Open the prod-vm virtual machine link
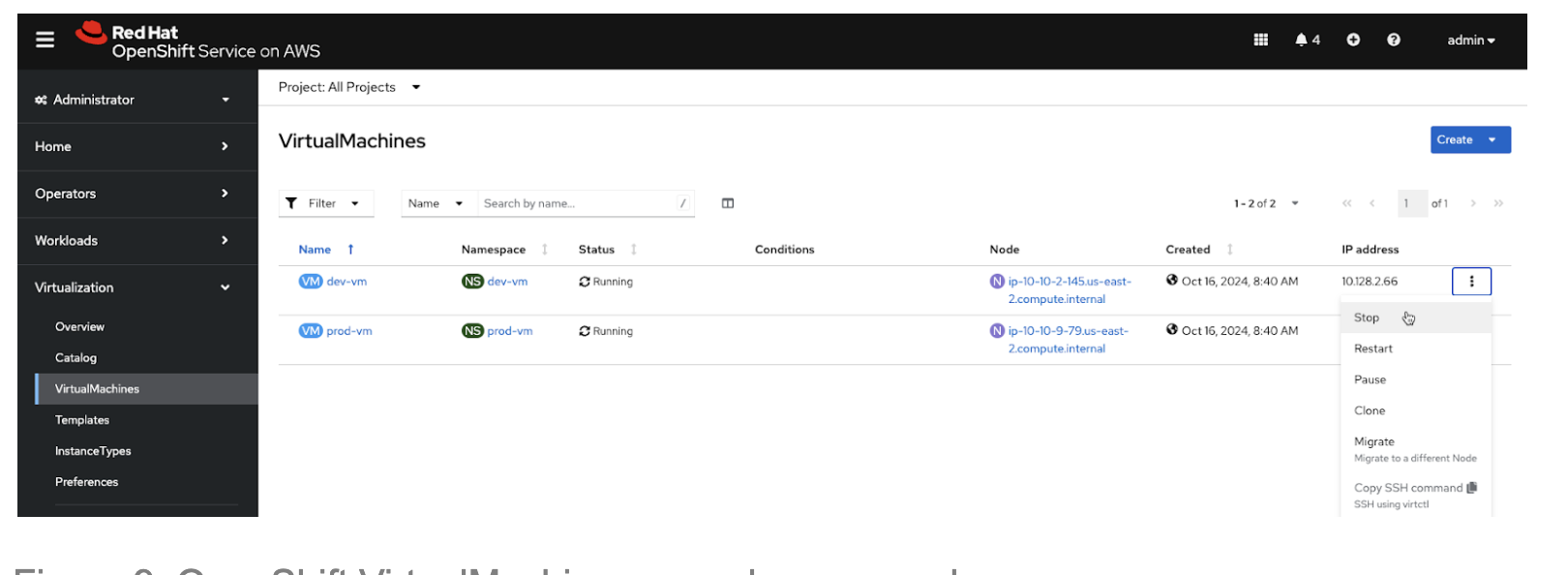 click(x=349, y=331)
